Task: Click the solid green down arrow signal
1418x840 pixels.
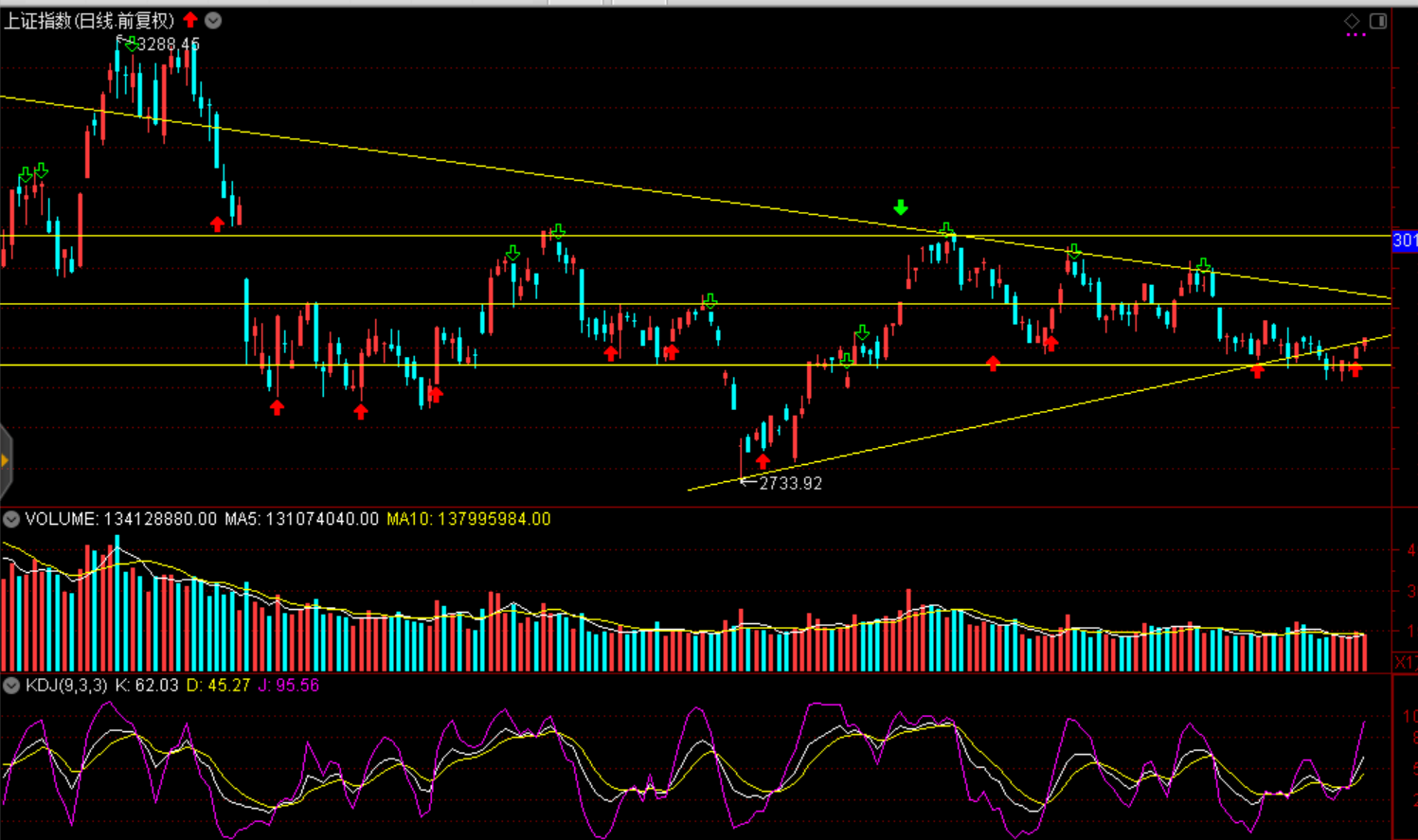Action: tap(901, 207)
